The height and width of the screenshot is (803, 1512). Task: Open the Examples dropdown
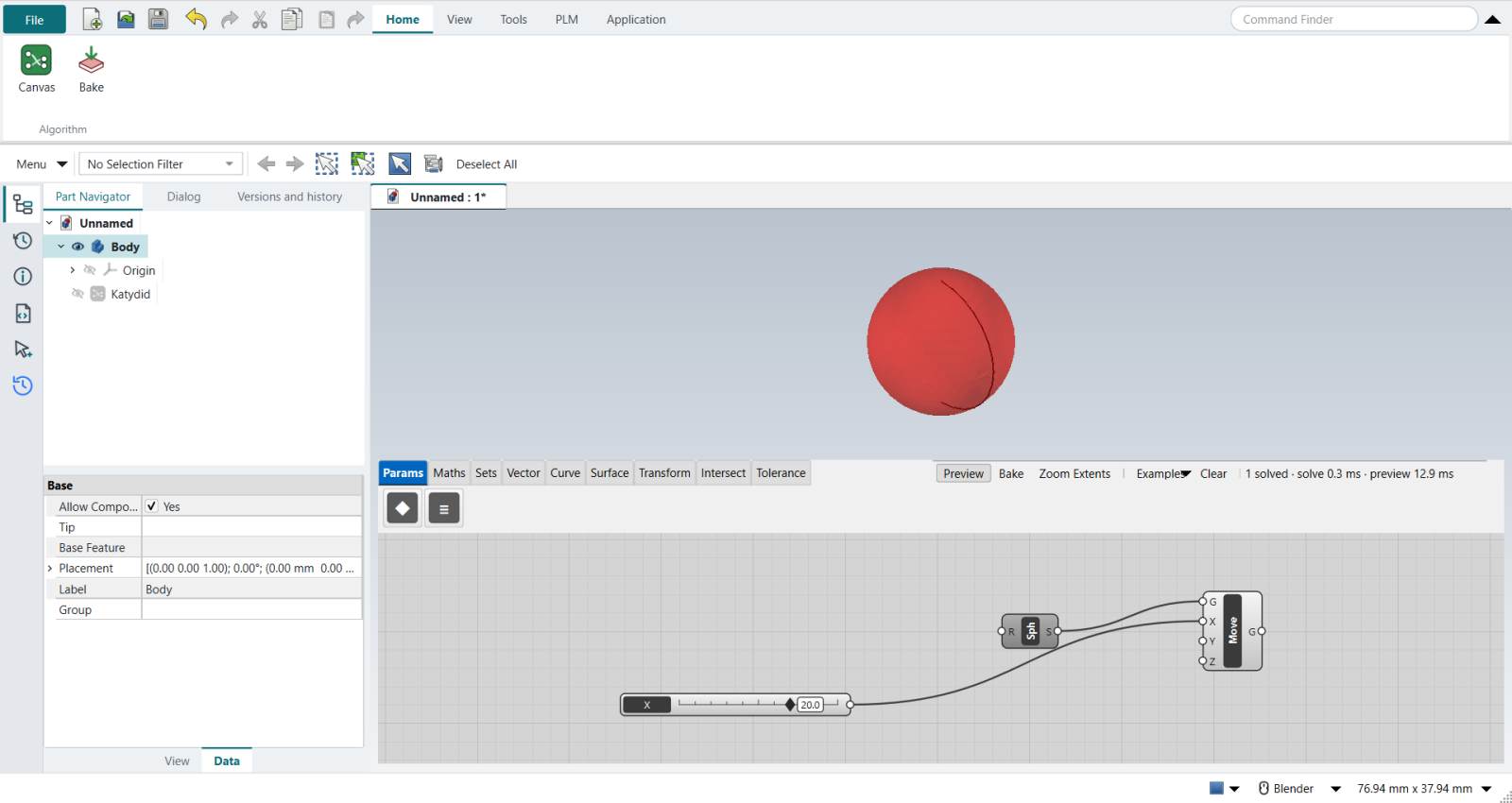click(1163, 473)
